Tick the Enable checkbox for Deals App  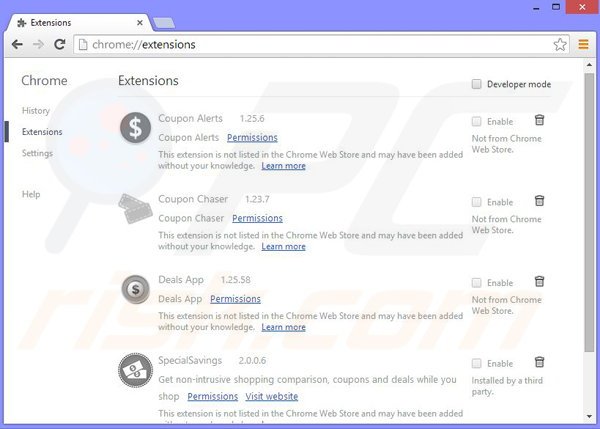click(476, 282)
